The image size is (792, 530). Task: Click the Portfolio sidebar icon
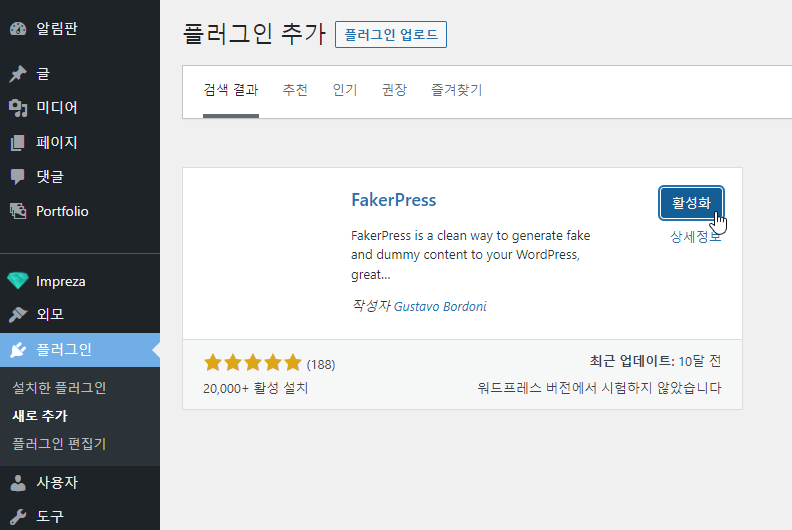(18, 211)
